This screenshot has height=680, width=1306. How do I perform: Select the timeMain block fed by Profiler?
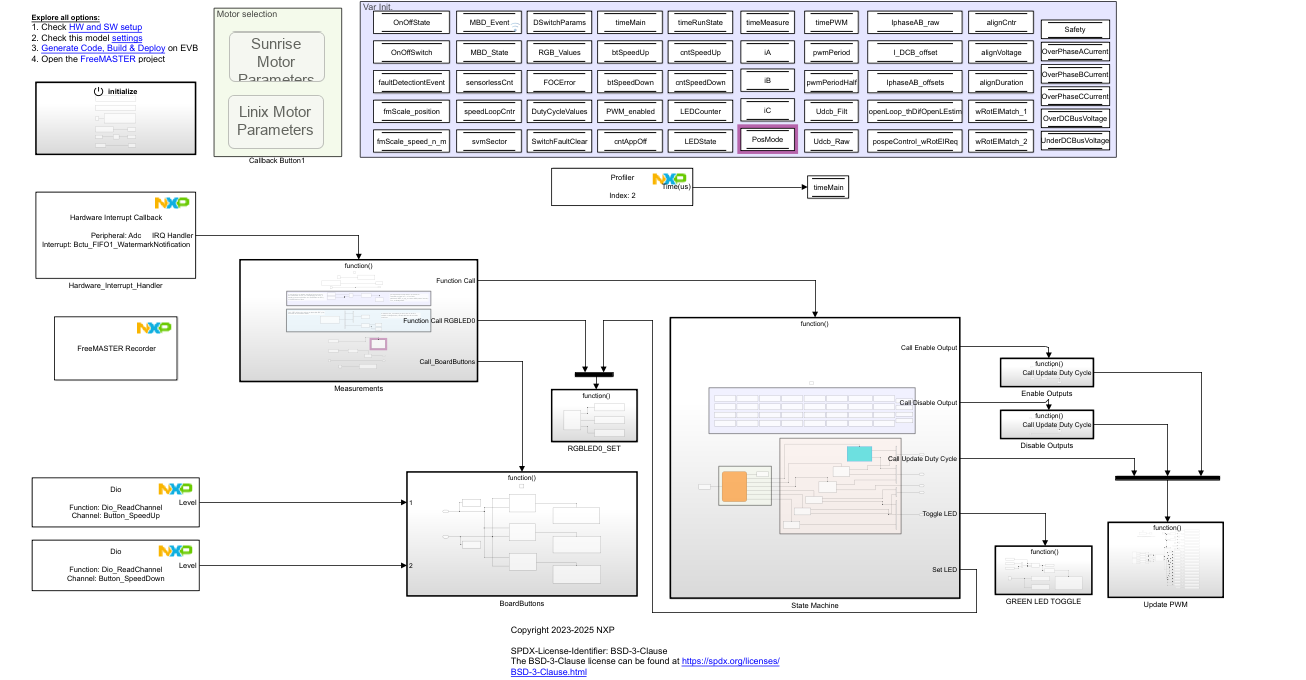coord(828,187)
